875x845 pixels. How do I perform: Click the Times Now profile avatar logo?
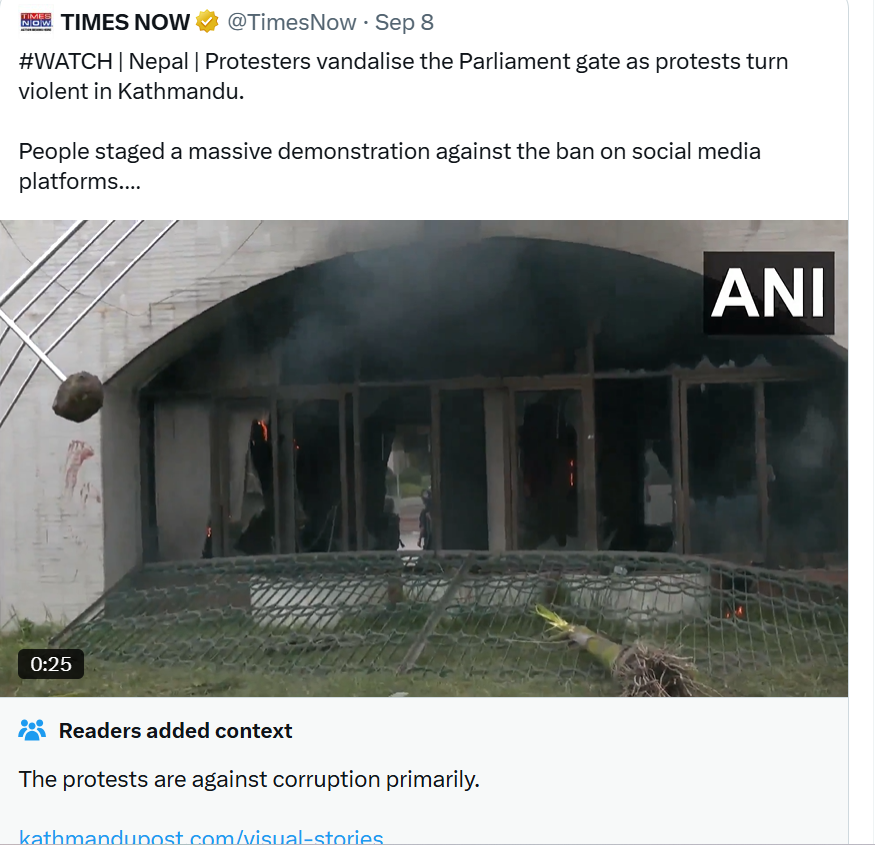point(36,22)
